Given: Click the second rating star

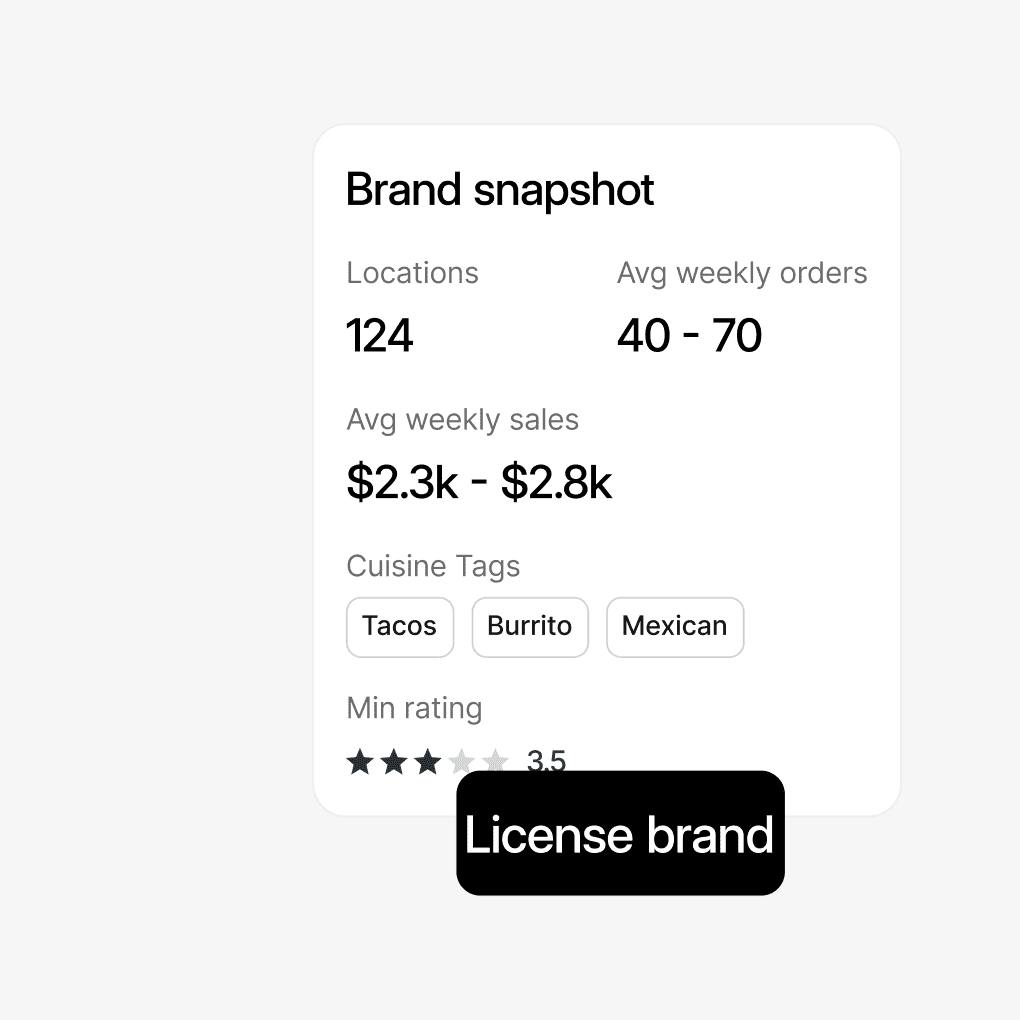Looking at the screenshot, I should click(394, 762).
